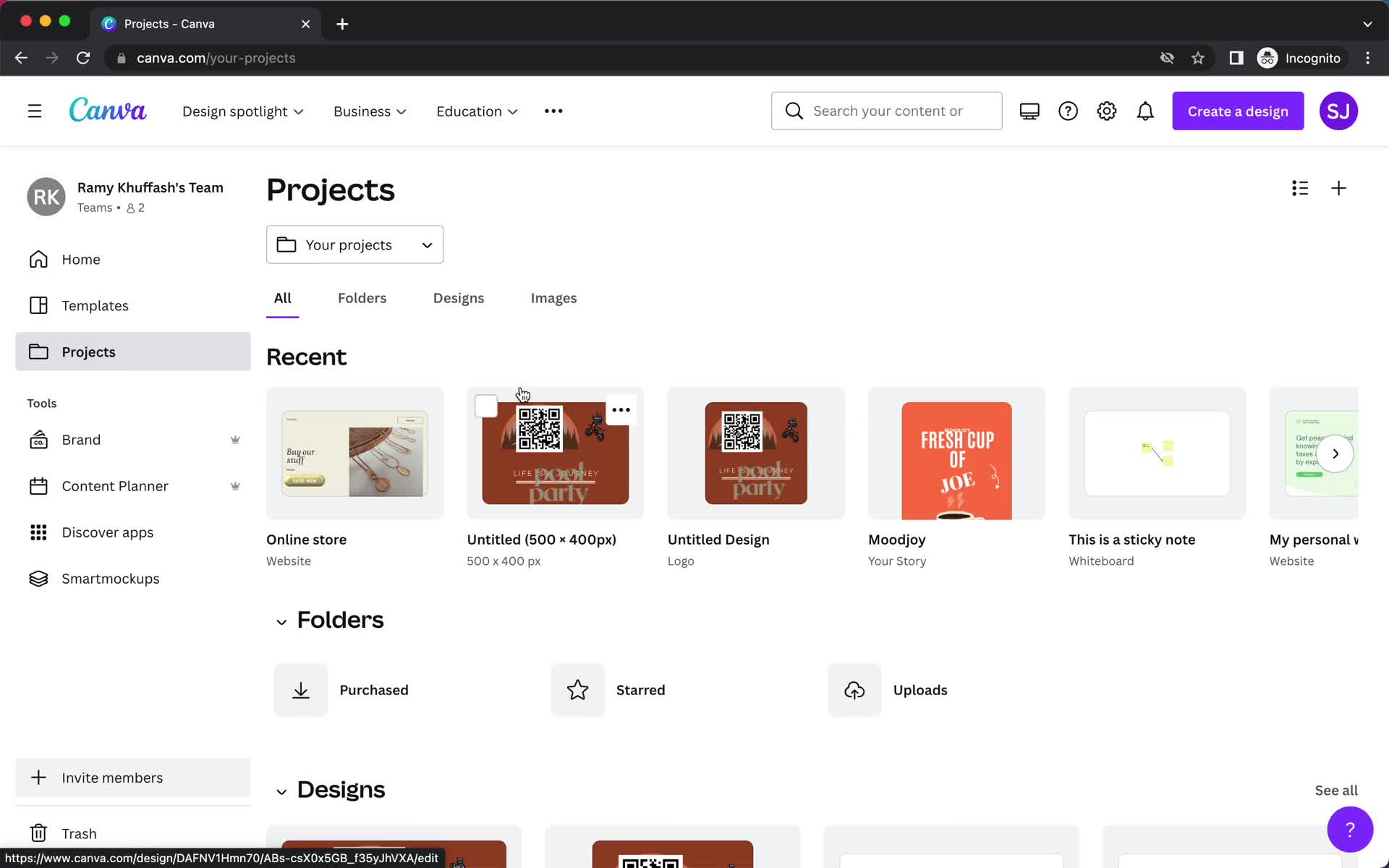Open Brand in the sidebar tools
The width and height of the screenshot is (1389, 868).
pyautogui.click(x=133, y=440)
